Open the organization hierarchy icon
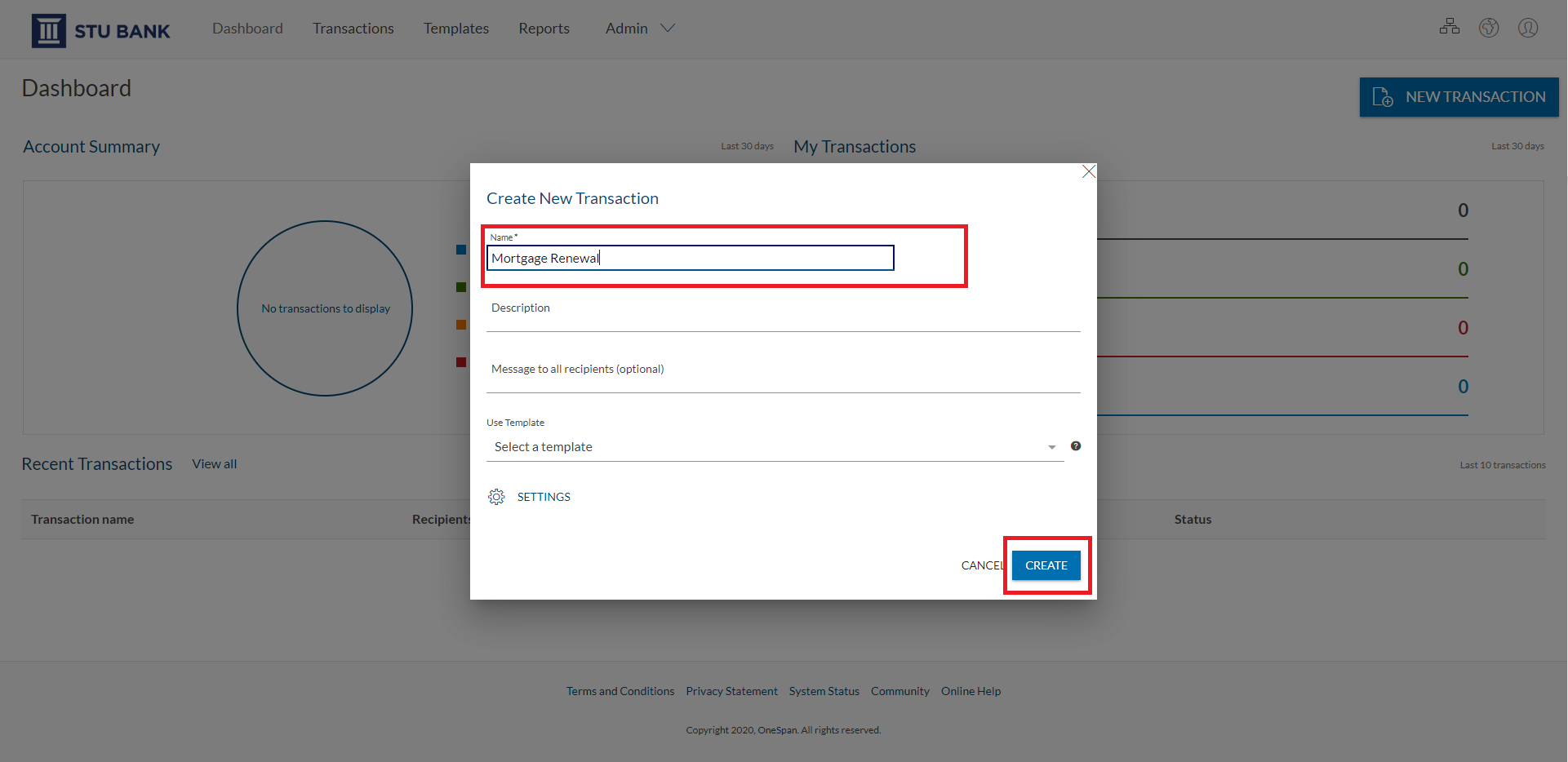 click(x=1450, y=27)
